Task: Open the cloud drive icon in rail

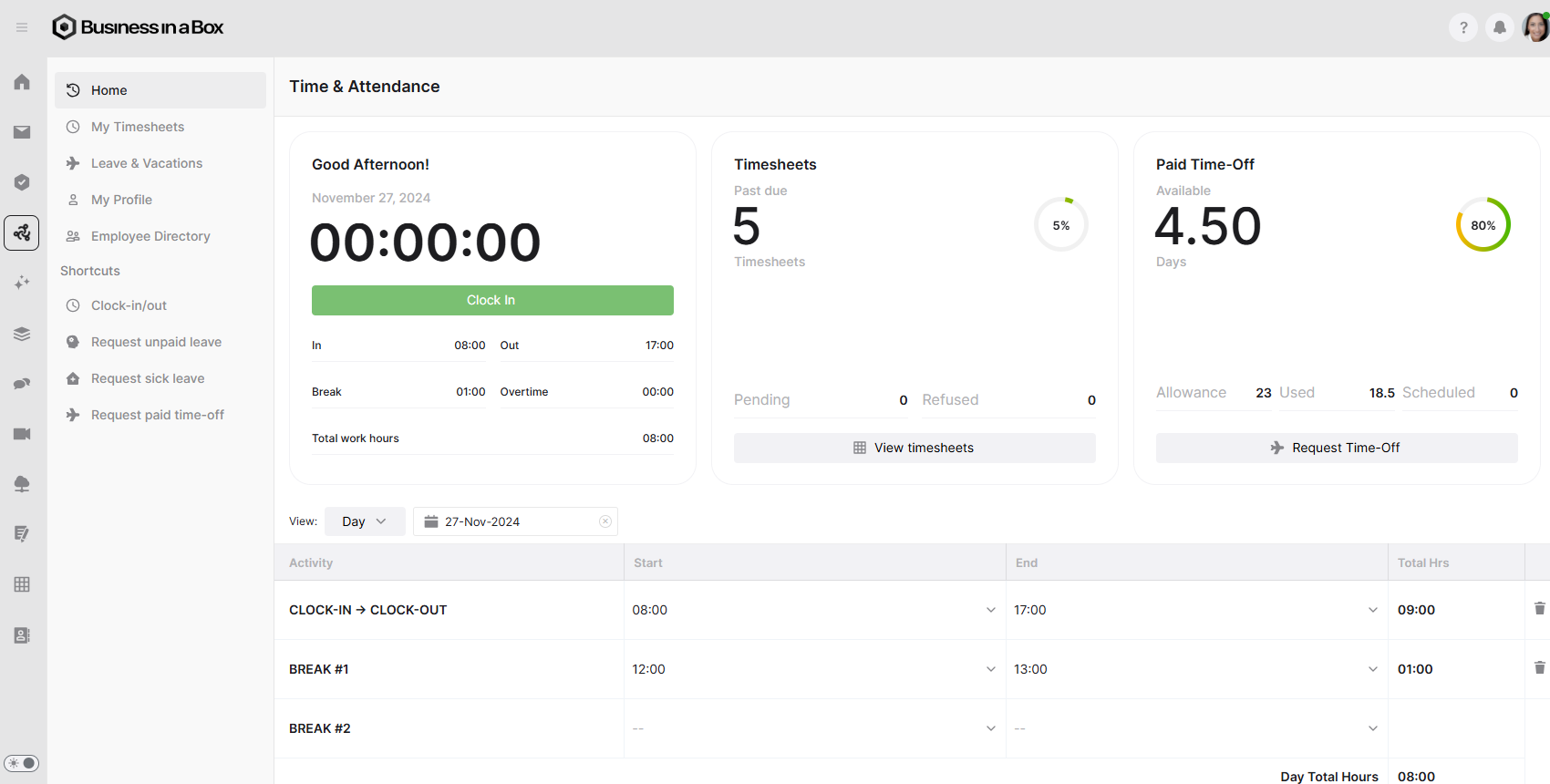Action: pos(22,484)
